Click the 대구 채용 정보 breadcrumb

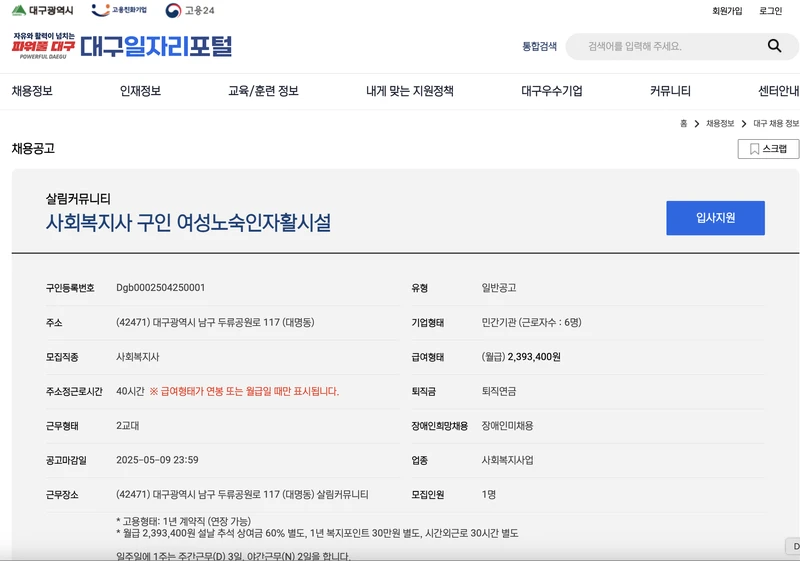776,123
